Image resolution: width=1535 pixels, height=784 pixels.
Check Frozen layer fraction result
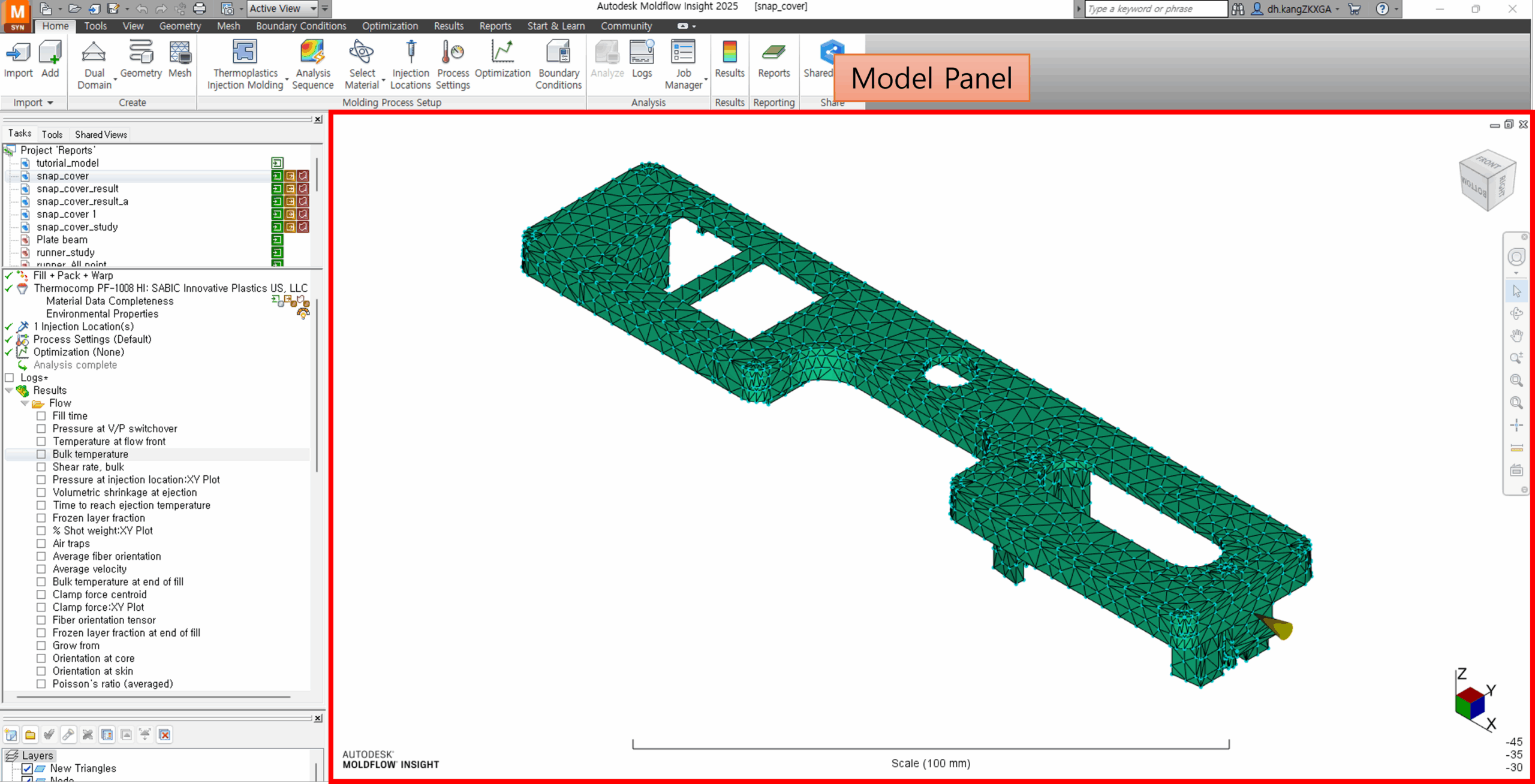click(x=41, y=518)
